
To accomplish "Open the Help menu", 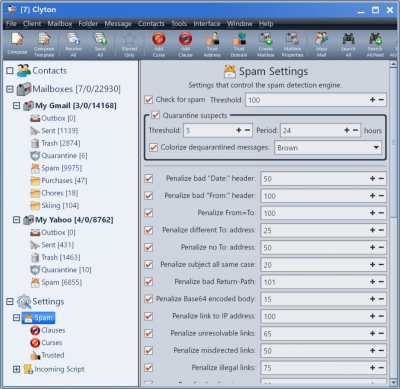I will pyautogui.click(x=266, y=24).
